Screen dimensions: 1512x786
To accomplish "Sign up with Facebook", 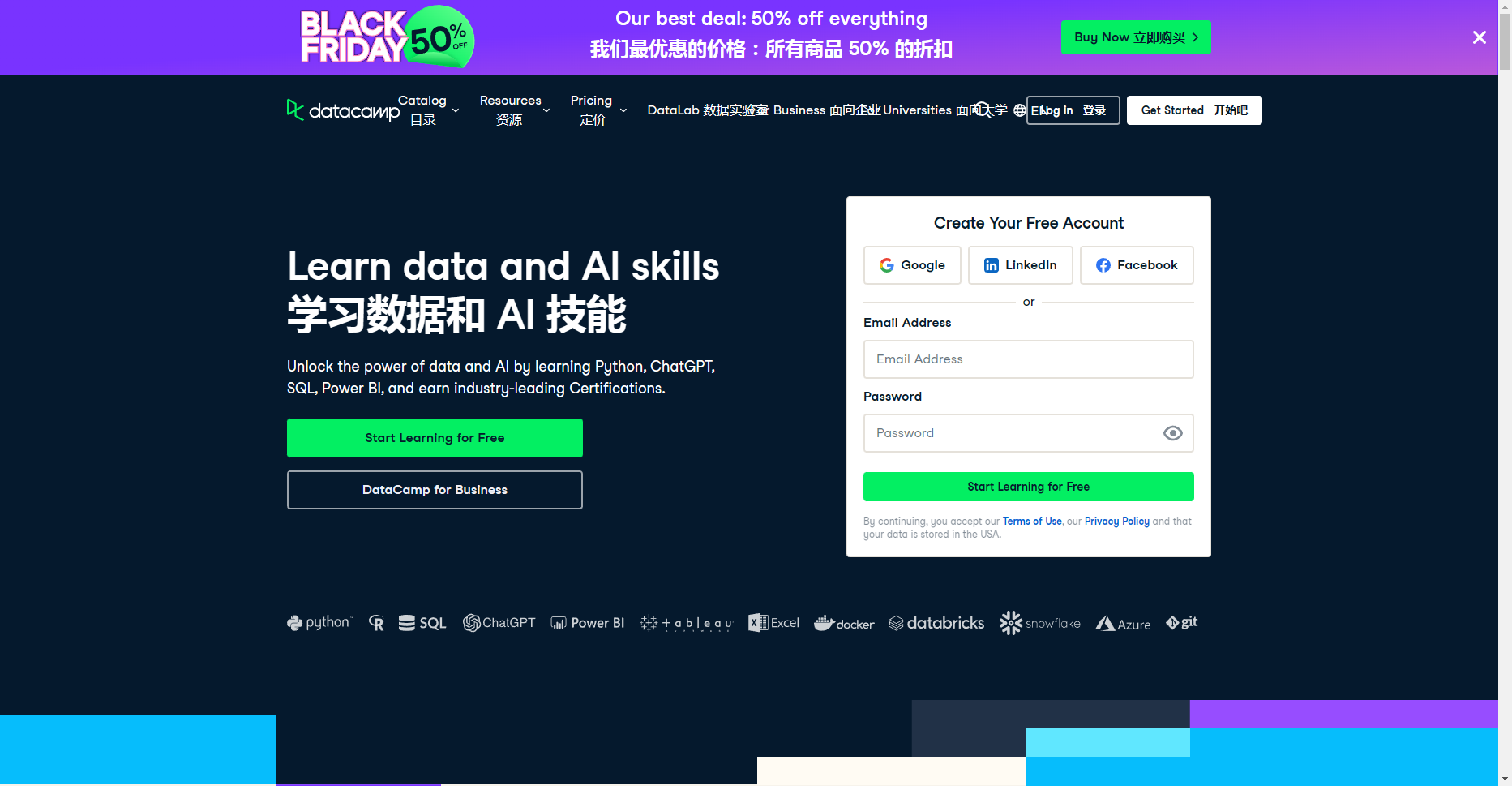I will point(1137,265).
